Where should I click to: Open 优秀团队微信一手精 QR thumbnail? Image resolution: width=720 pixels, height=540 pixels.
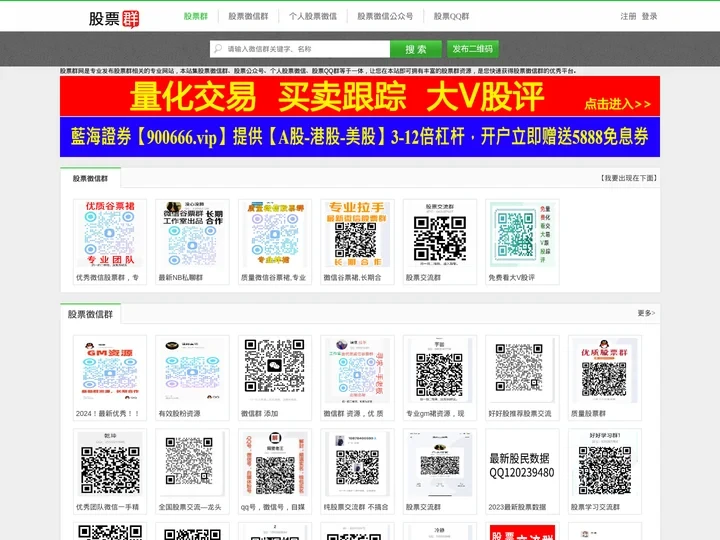click(x=110, y=464)
